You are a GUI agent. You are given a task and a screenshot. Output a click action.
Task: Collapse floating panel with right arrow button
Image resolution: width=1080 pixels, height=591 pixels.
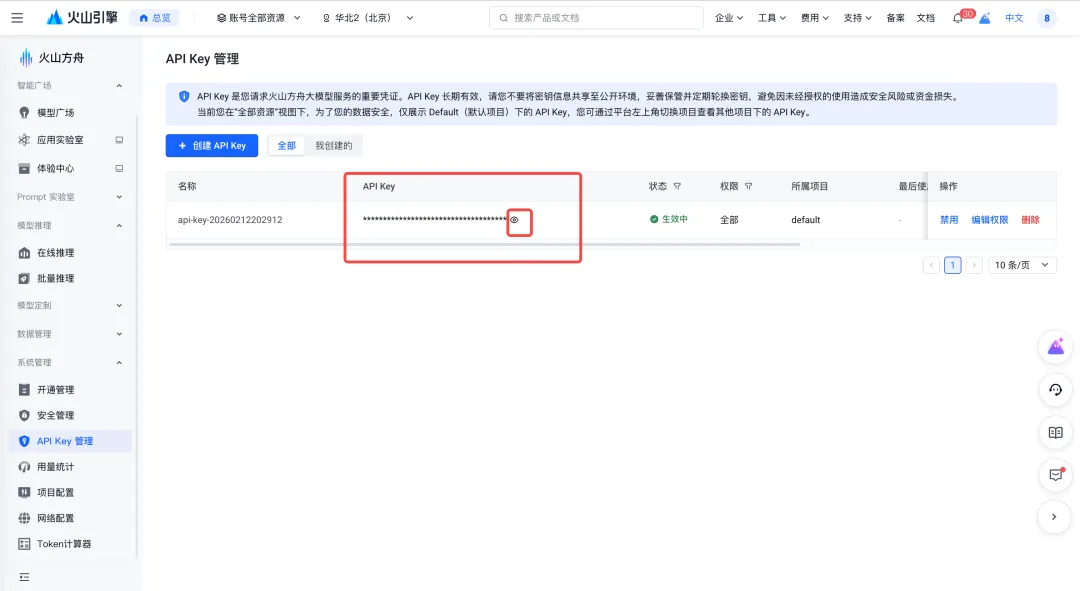[1055, 517]
